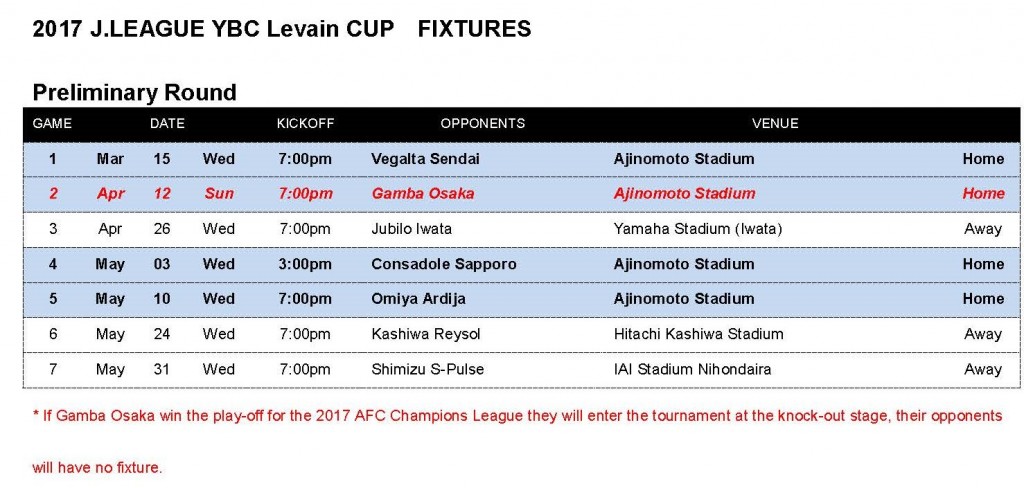Select the Consadole Sapporo opponent cell
This screenshot has height=488, width=1024.
443,264
